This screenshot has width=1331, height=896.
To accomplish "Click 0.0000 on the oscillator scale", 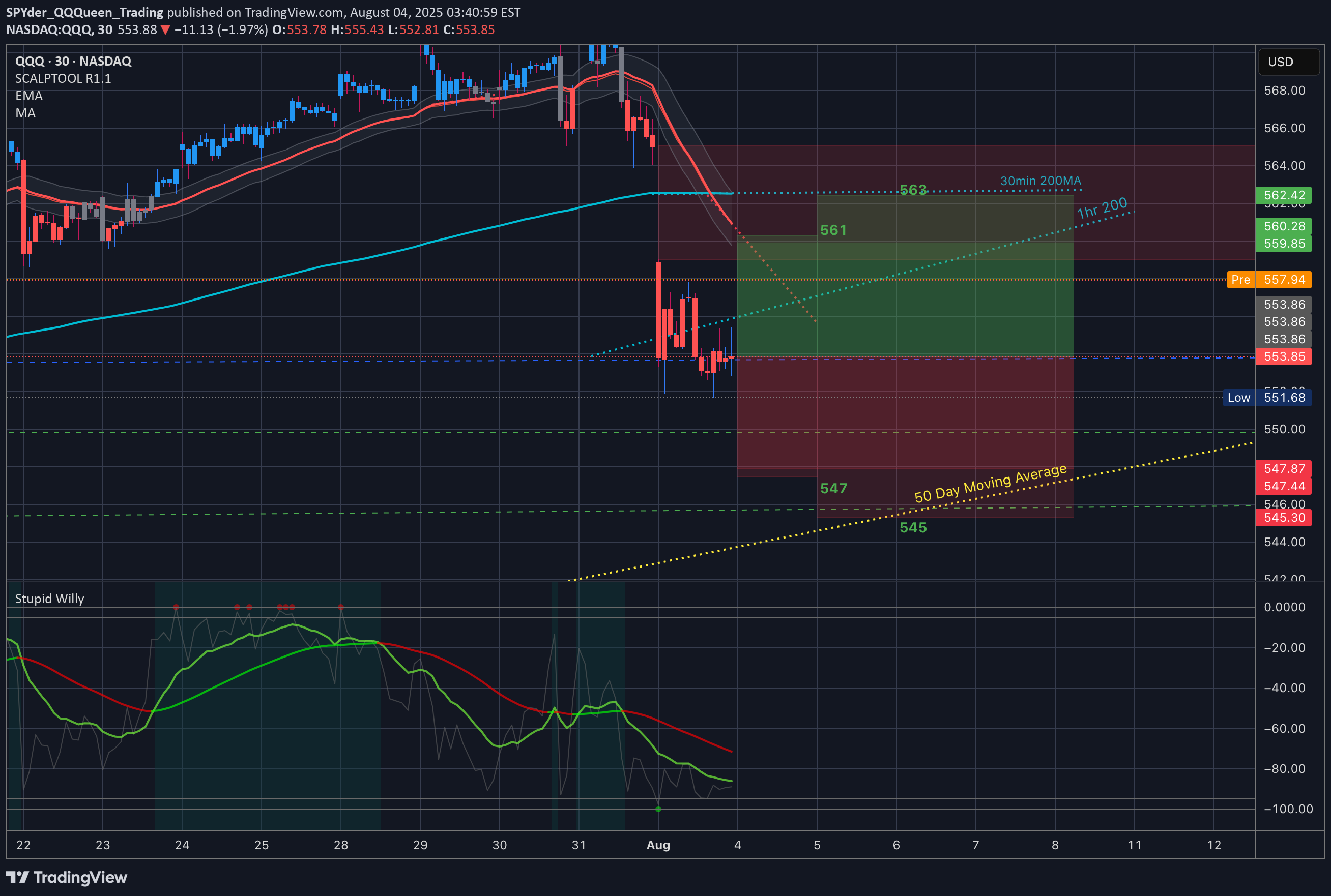I will [x=1285, y=607].
